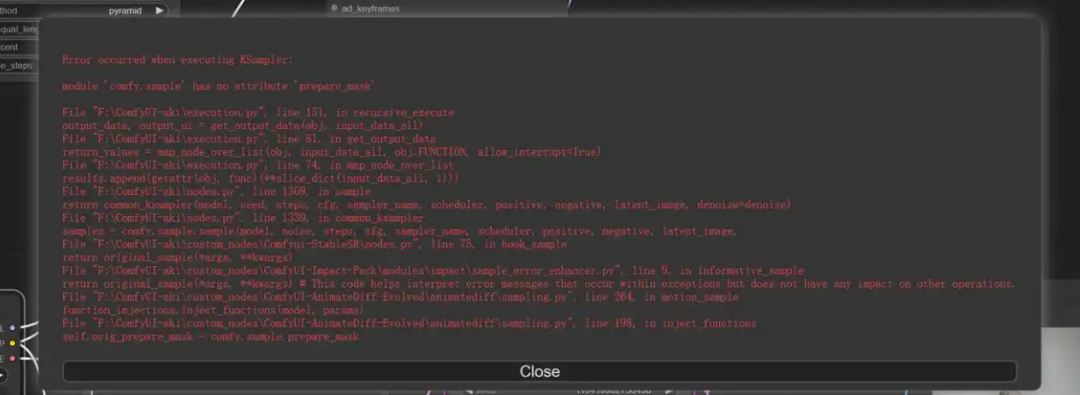Viewport: 1080px width, 395px height.
Task: Click the 'Error occurred when executing KSampler' heading
Action: pyautogui.click(x=178, y=60)
